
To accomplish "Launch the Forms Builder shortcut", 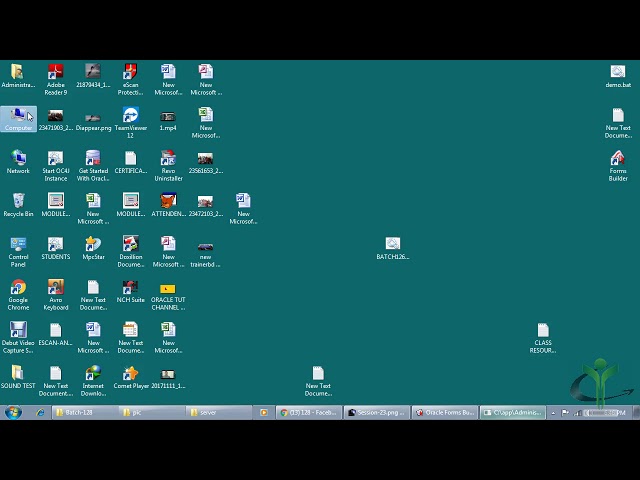I will tap(618, 166).
